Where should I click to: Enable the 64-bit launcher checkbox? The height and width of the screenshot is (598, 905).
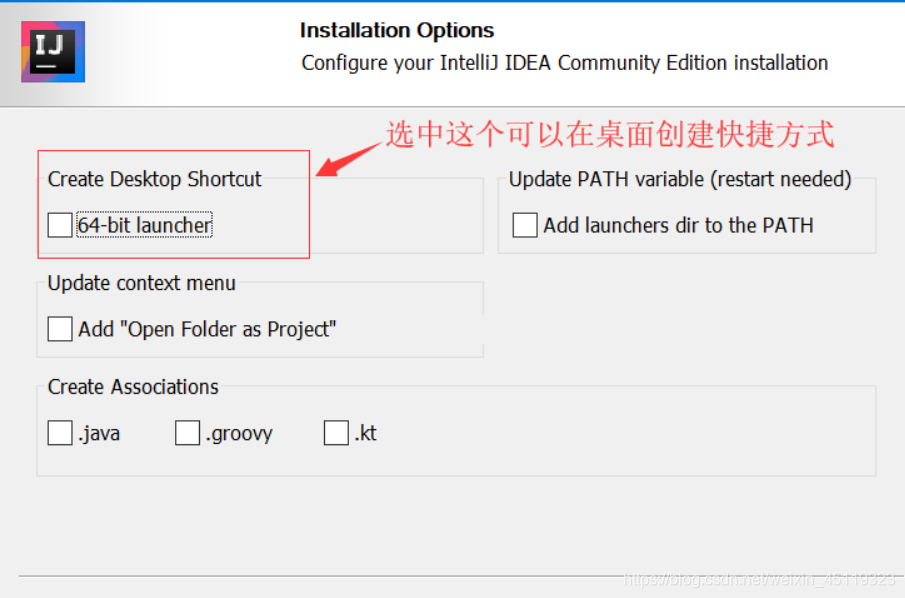click(x=60, y=225)
